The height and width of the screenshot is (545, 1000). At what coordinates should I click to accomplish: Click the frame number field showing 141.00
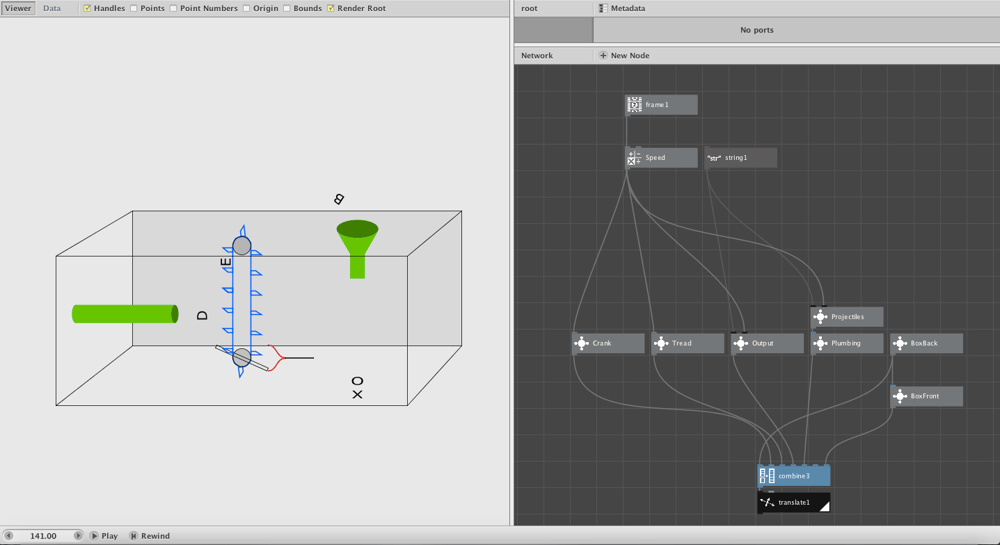[43, 535]
